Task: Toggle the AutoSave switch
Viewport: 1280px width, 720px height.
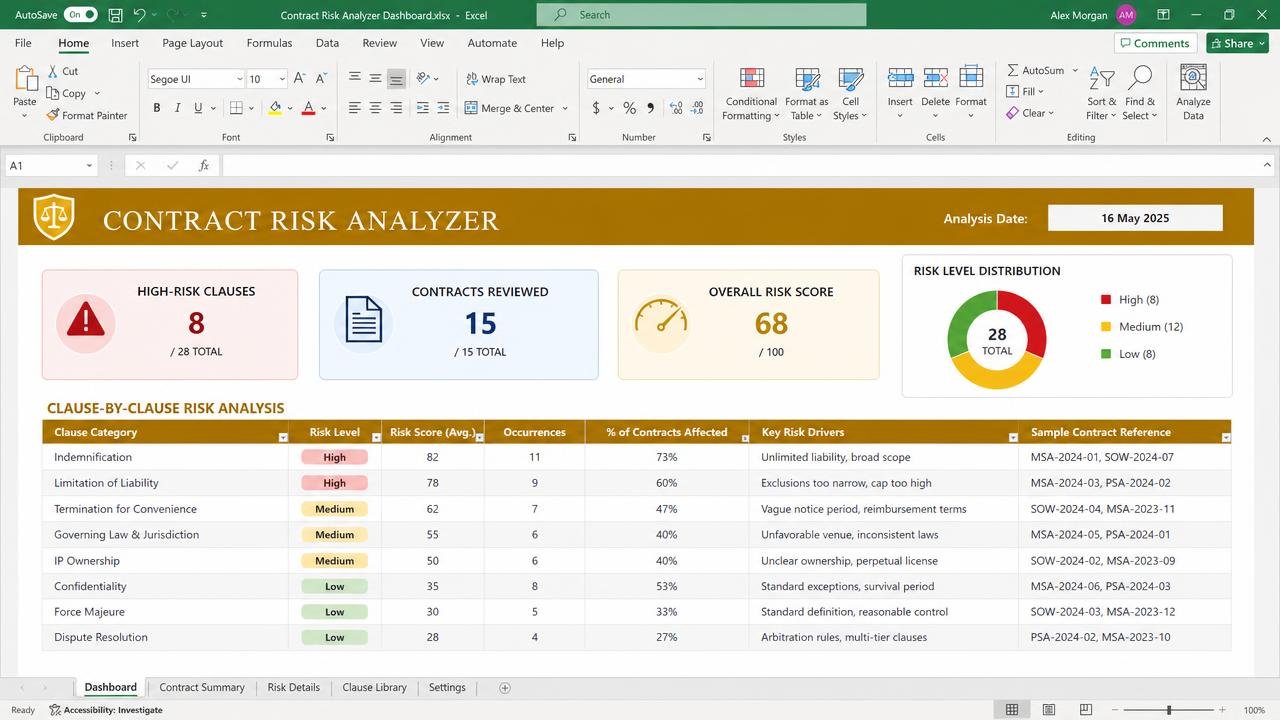Action: point(80,15)
